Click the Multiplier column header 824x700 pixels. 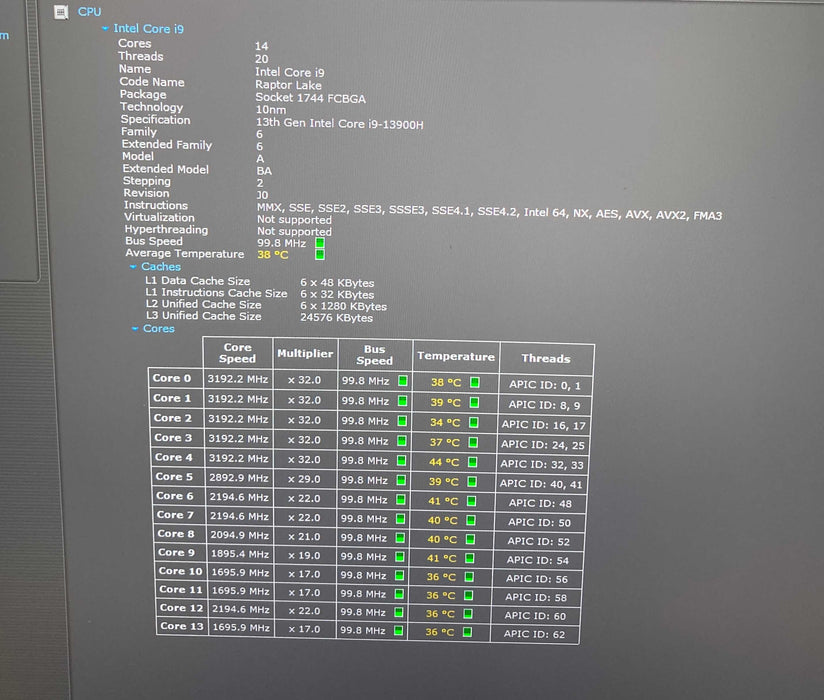tap(305, 354)
